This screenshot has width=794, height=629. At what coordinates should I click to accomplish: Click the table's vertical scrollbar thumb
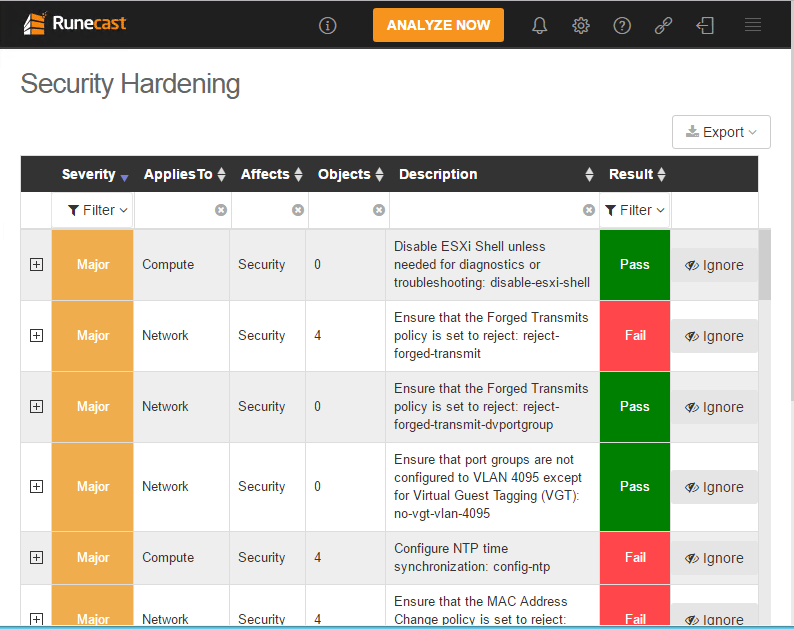pos(764,265)
